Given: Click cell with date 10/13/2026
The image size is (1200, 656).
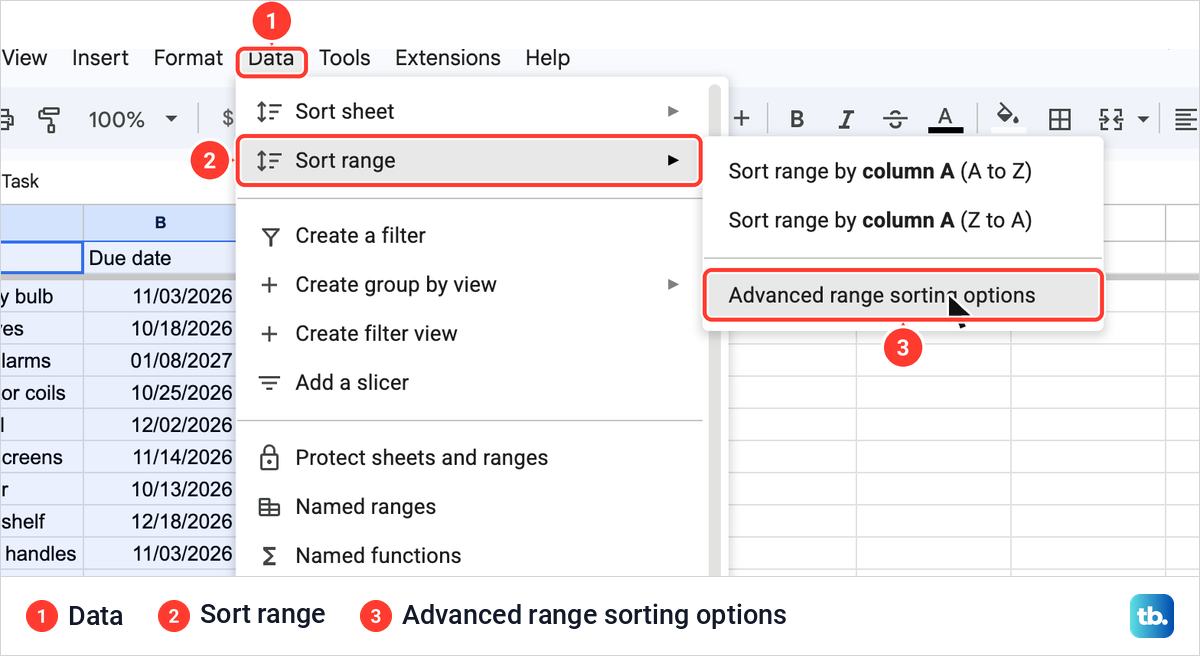Looking at the screenshot, I should click(x=160, y=489).
